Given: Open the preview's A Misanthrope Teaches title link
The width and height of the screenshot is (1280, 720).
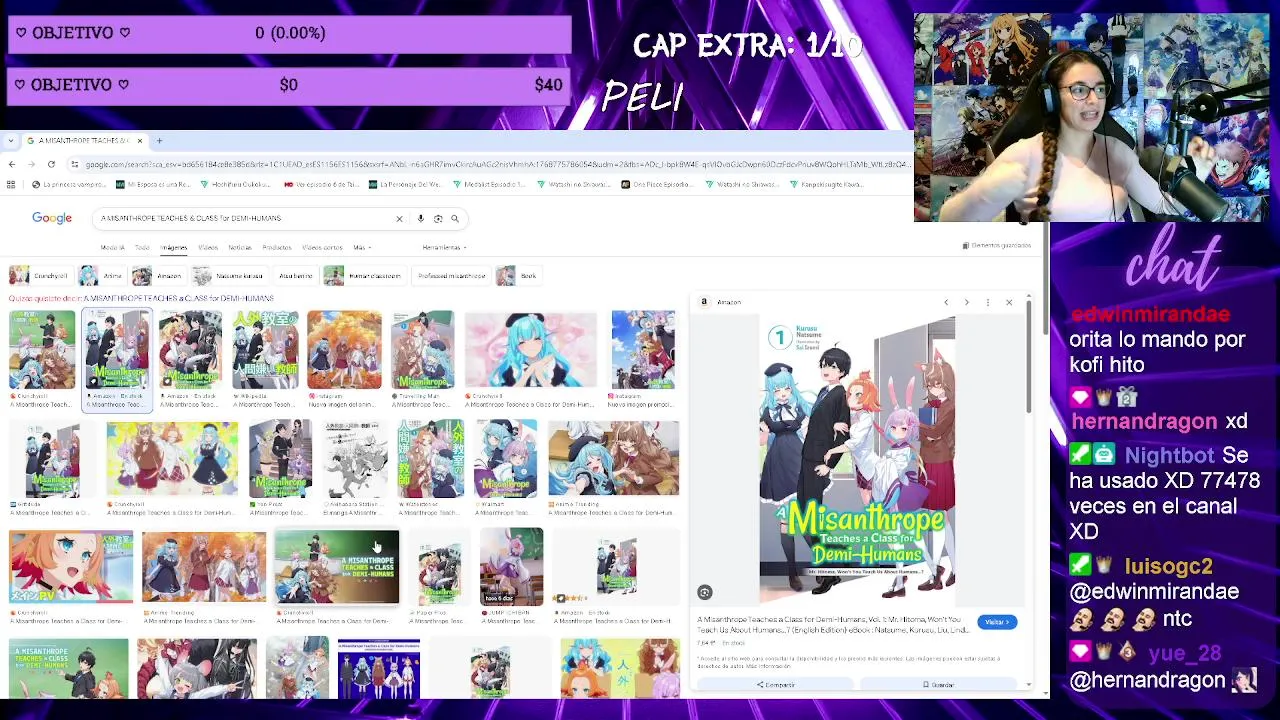Looking at the screenshot, I should pyautogui.click(x=833, y=624).
